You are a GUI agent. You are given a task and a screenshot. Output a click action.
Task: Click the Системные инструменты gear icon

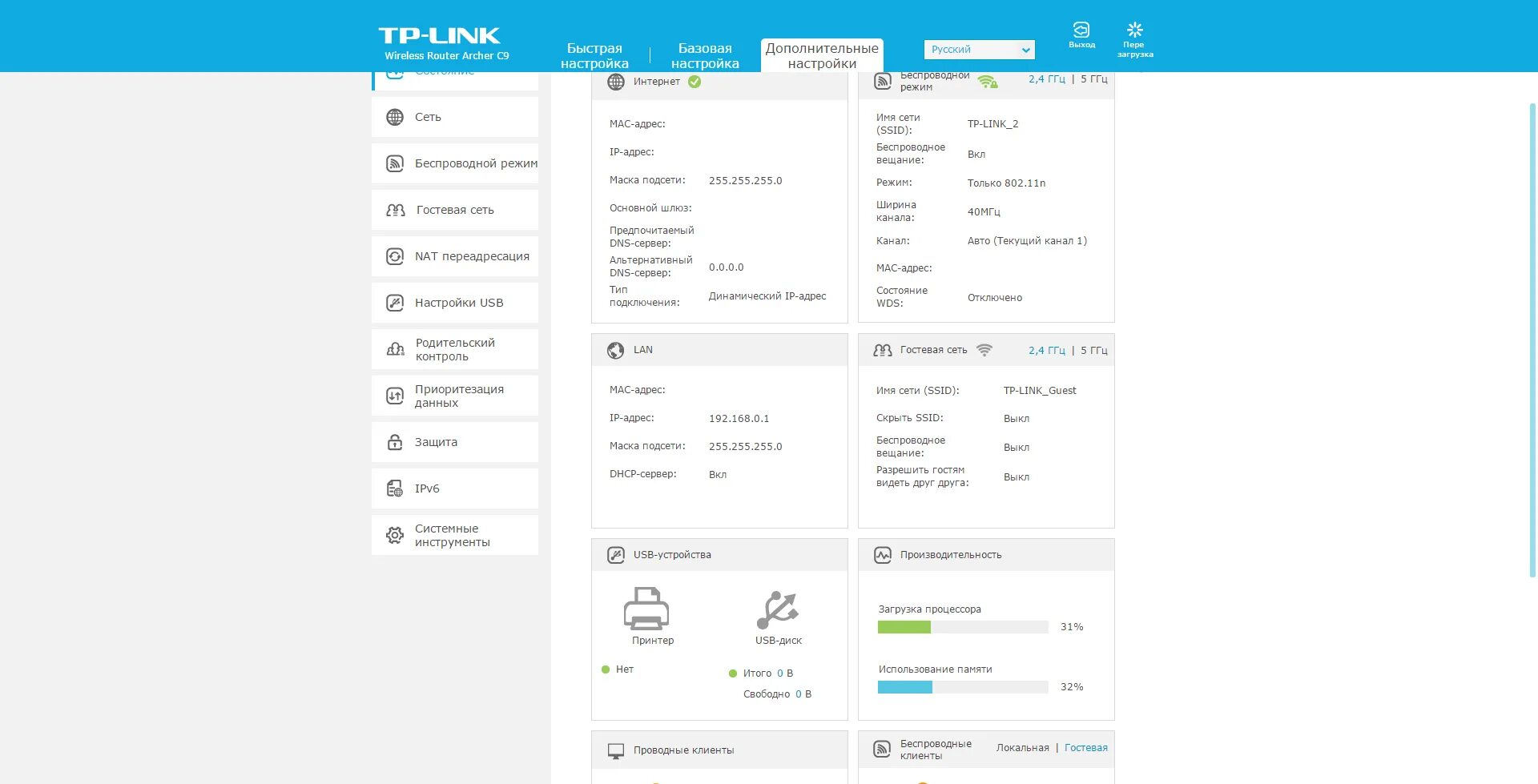pyautogui.click(x=395, y=535)
